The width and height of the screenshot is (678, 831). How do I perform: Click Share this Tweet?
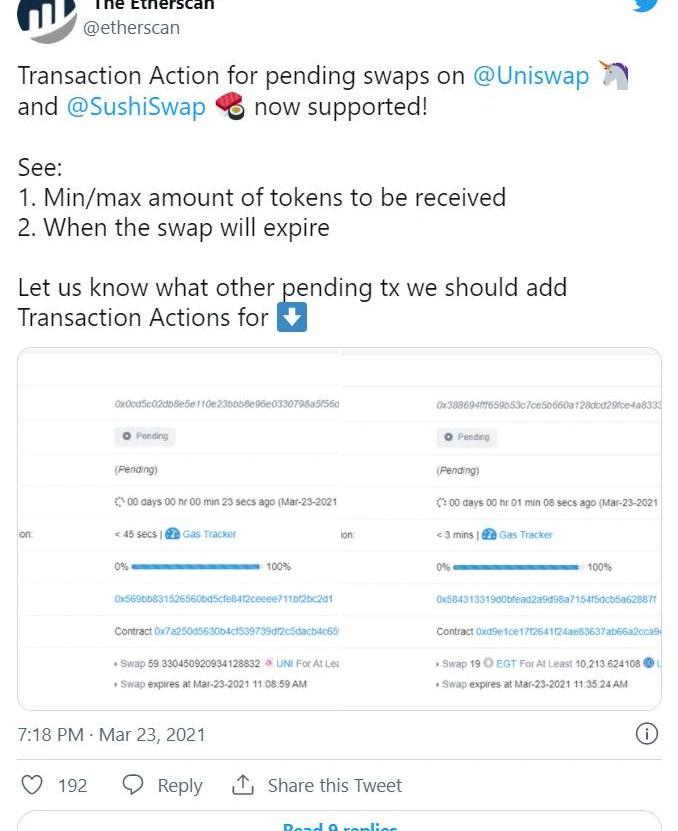click(334, 785)
